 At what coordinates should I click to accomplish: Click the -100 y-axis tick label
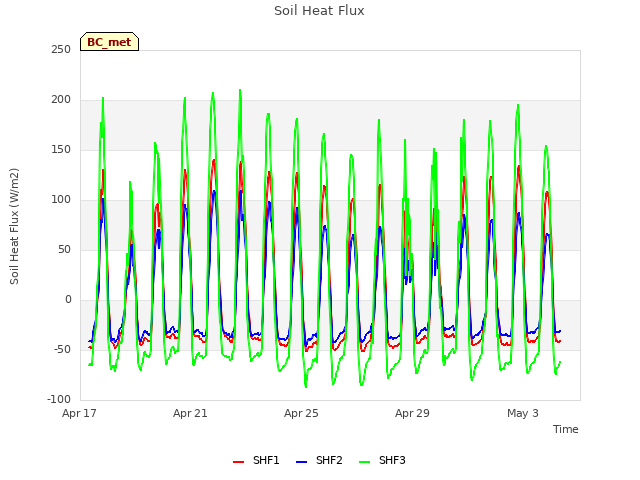pos(59,400)
